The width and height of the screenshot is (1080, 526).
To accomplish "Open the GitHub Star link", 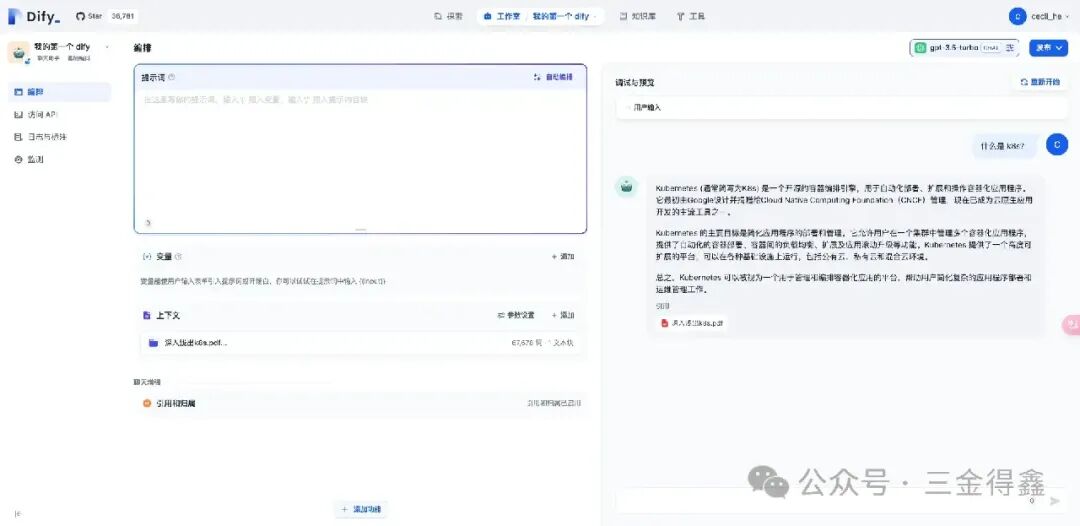I will pos(89,16).
